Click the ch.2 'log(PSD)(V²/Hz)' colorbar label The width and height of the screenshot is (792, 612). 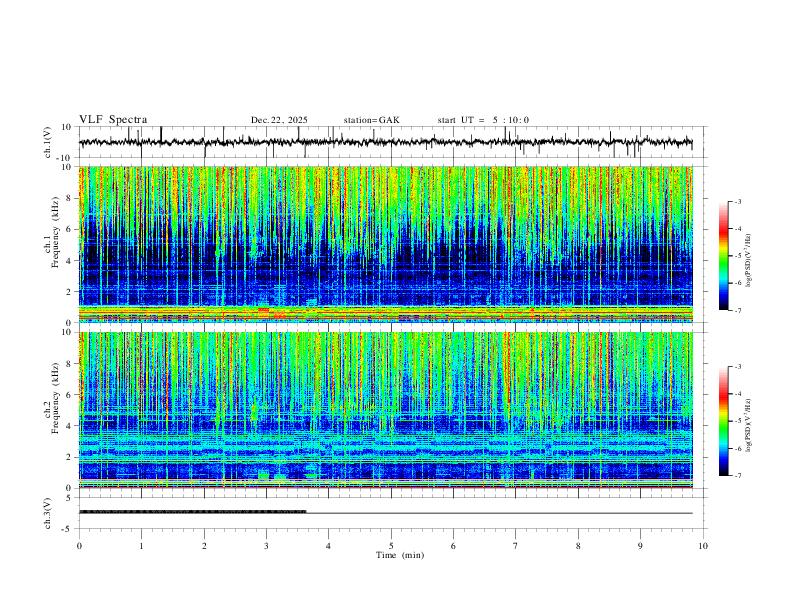pos(749,425)
